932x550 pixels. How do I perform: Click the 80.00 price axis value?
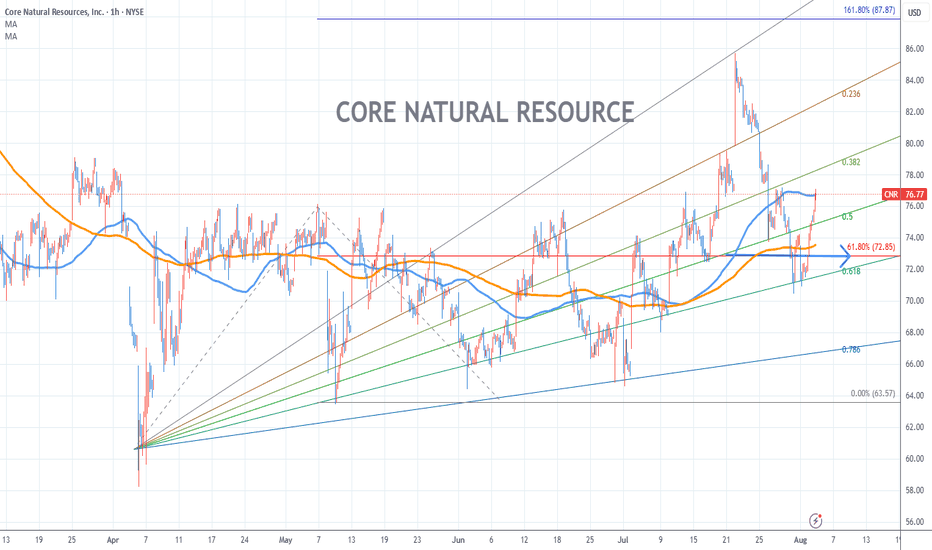click(x=914, y=143)
